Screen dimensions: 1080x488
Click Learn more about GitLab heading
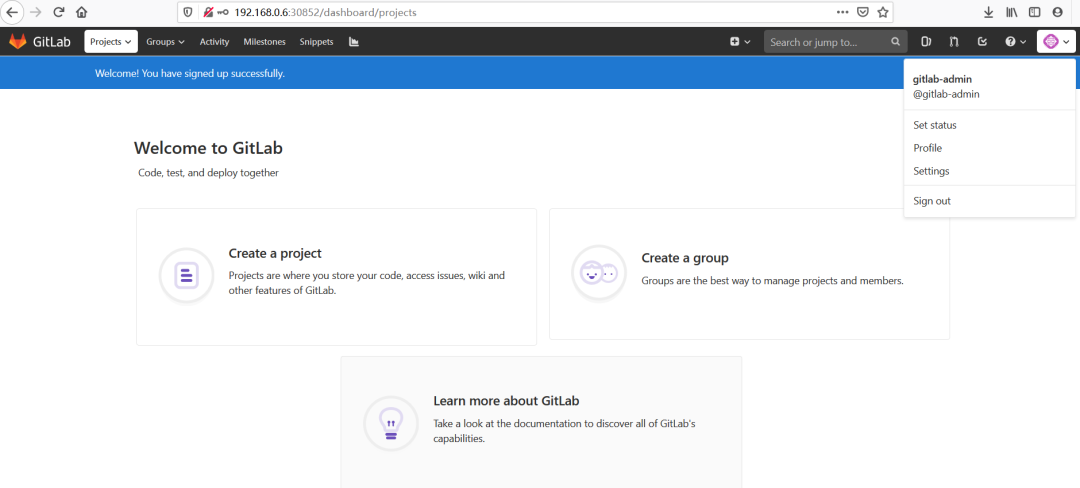coord(506,401)
